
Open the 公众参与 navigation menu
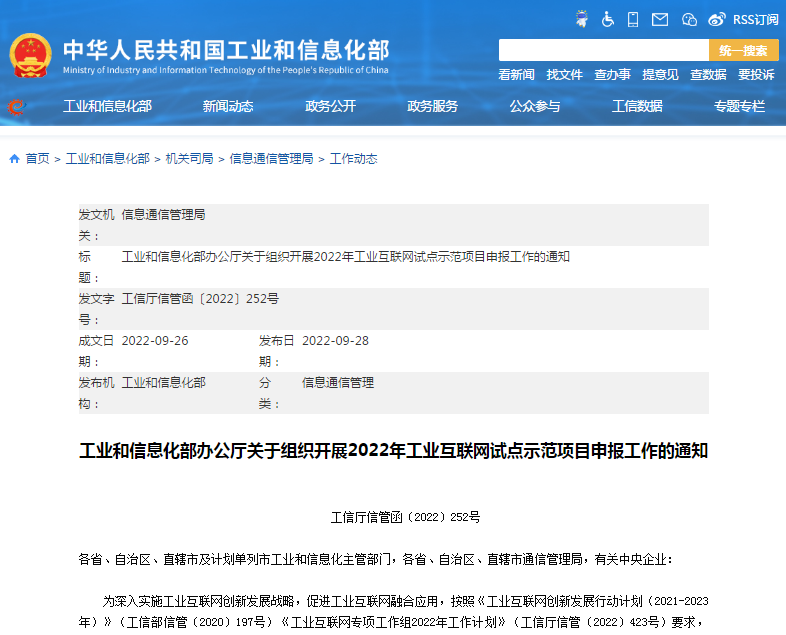click(535, 106)
